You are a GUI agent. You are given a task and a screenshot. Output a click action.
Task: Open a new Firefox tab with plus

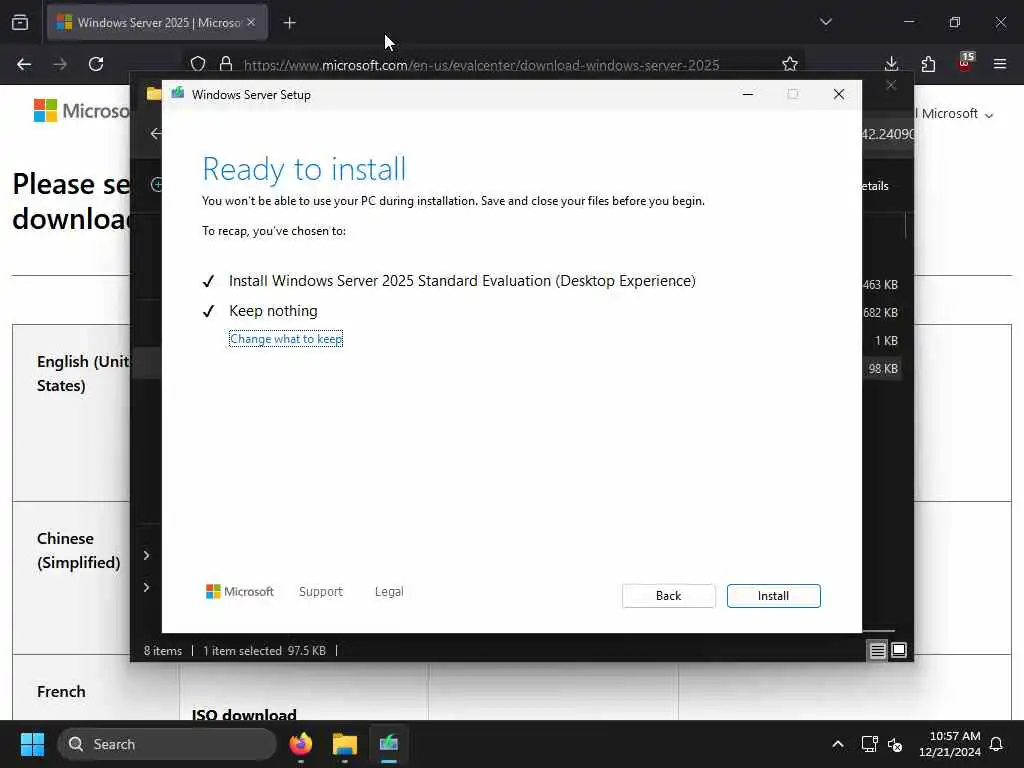pos(289,23)
